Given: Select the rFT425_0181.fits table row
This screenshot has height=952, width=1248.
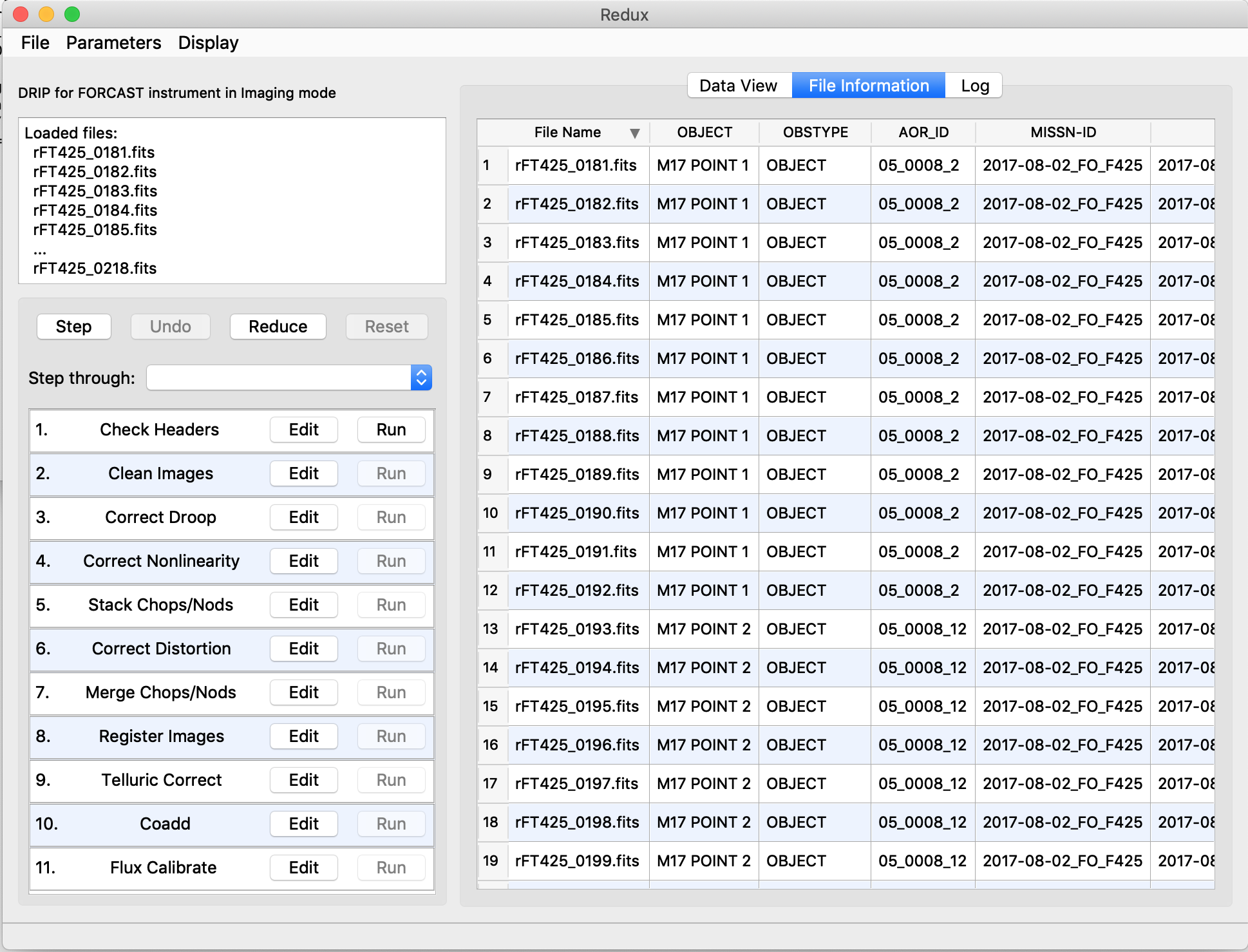Looking at the screenshot, I should click(x=577, y=166).
